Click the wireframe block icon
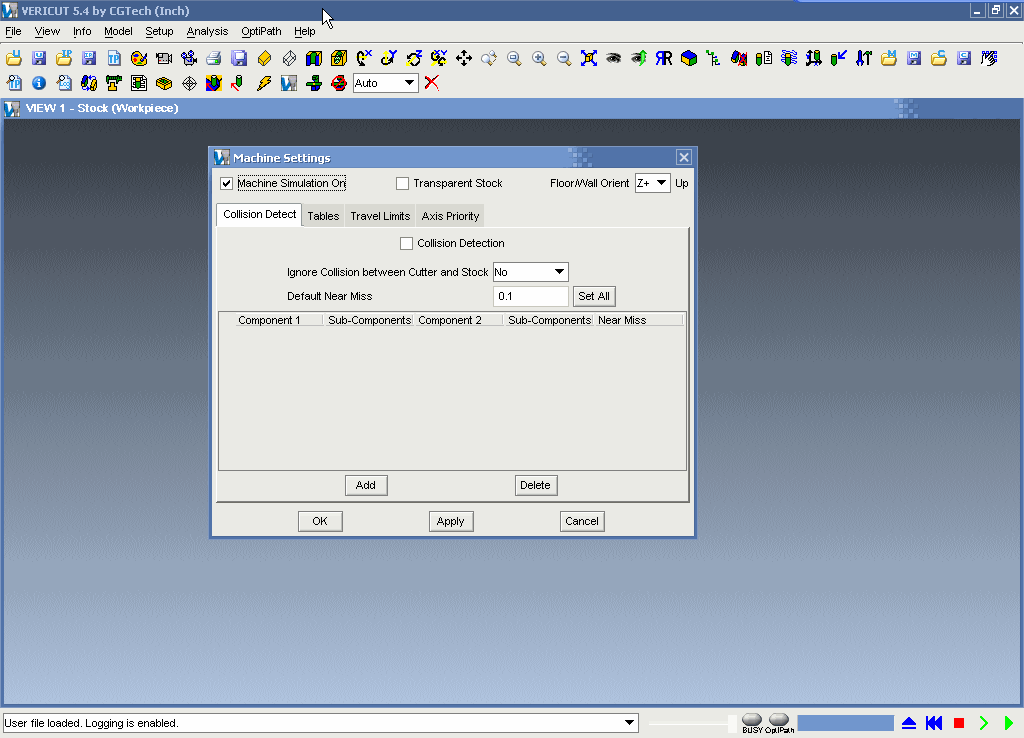This screenshot has width=1024, height=738. click(289, 58)
